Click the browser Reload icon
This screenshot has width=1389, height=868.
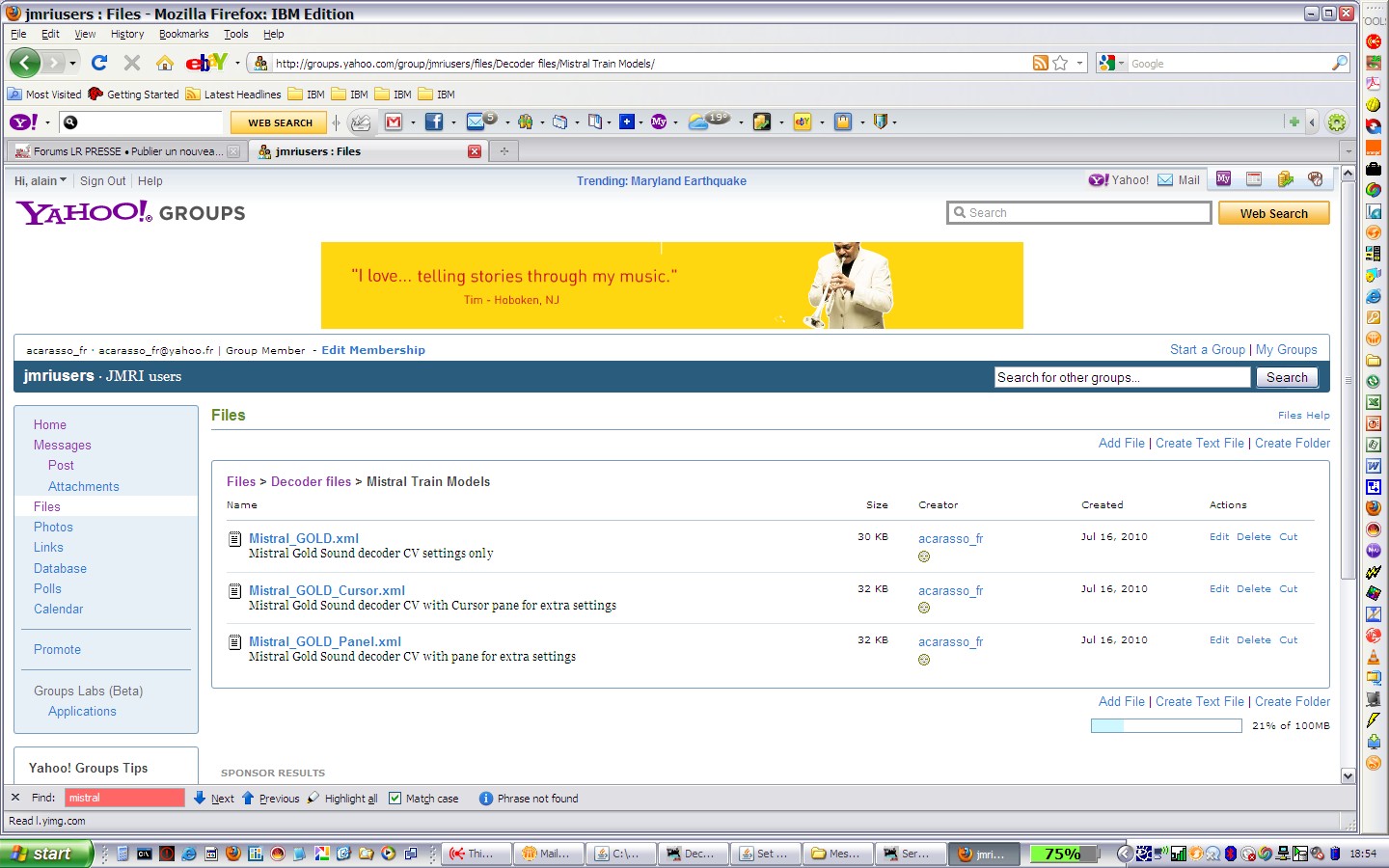tap(99, 63)
